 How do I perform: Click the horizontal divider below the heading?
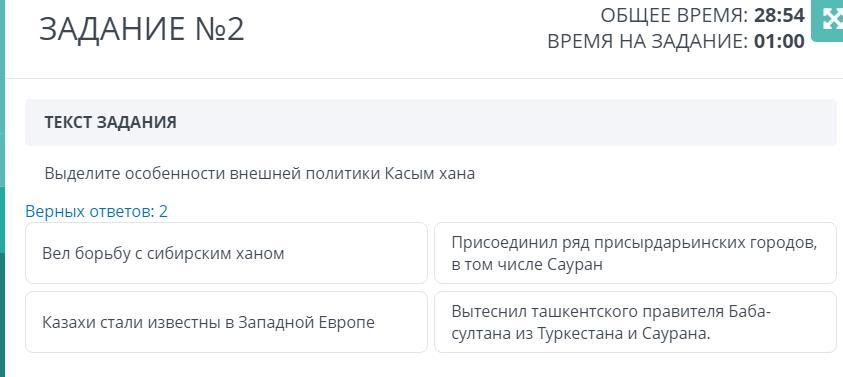[424, 79]
